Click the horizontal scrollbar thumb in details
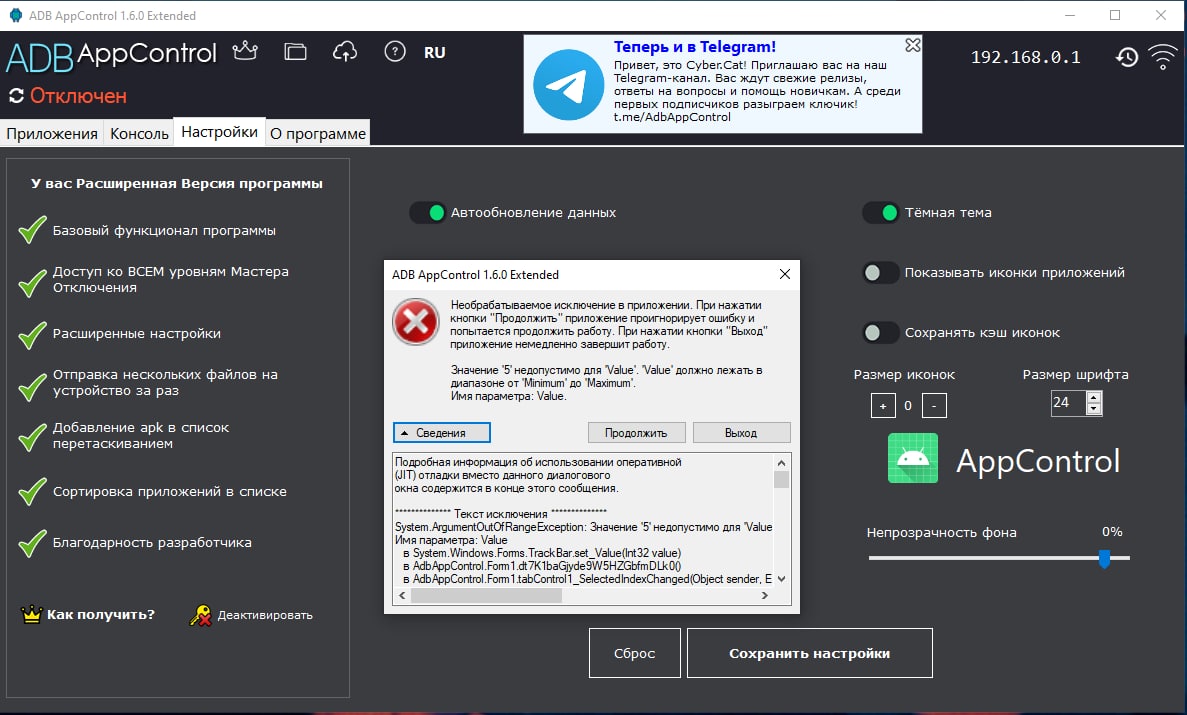Viewport: 1187px width, 715px height. (486, 596)
